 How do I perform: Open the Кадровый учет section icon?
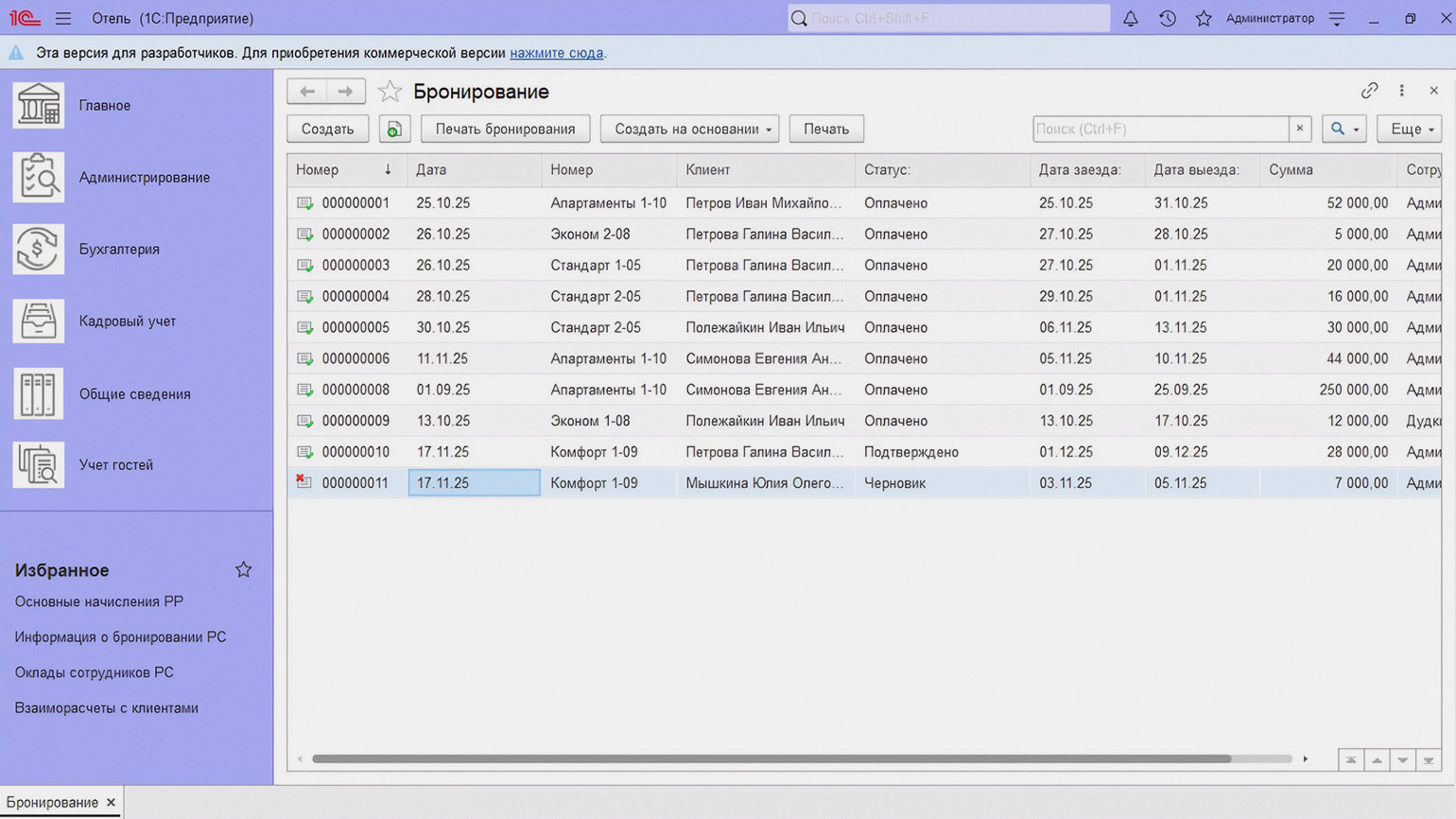pos(38,321)
